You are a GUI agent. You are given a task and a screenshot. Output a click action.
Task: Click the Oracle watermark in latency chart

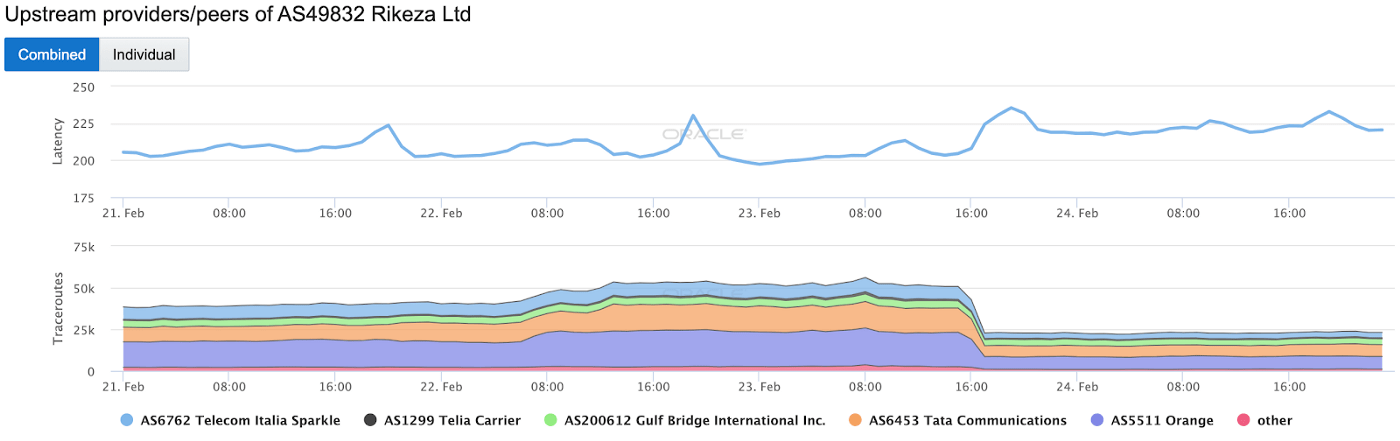[703, 133]
